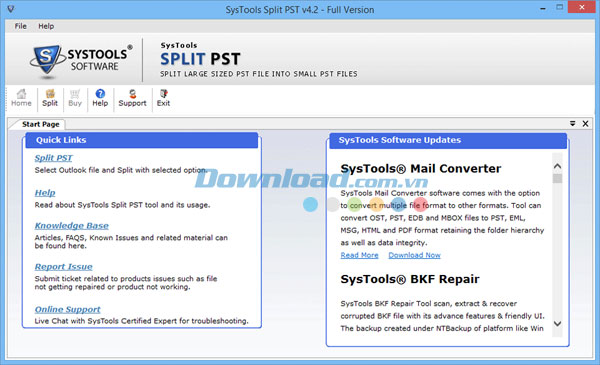The width and height of the screenshot is (600, 365).
Task: Close the SysTools Split PST window
Action: pos(581,7)
